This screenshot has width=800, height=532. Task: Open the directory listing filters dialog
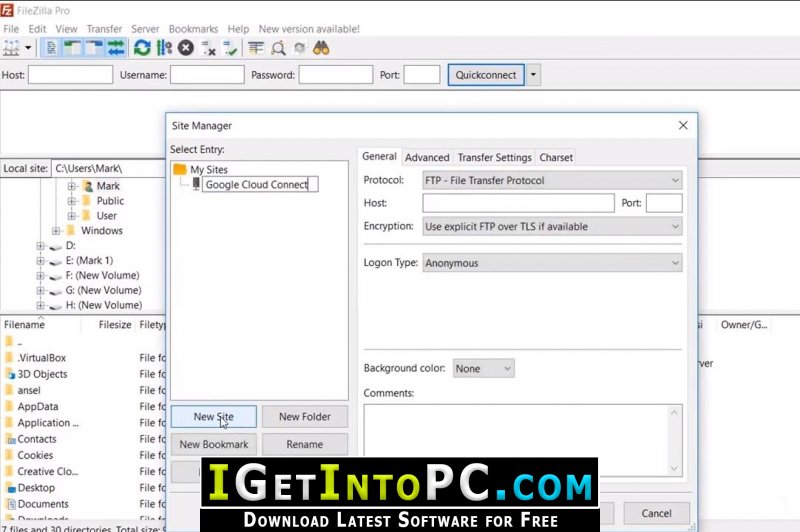pos(256,48)
